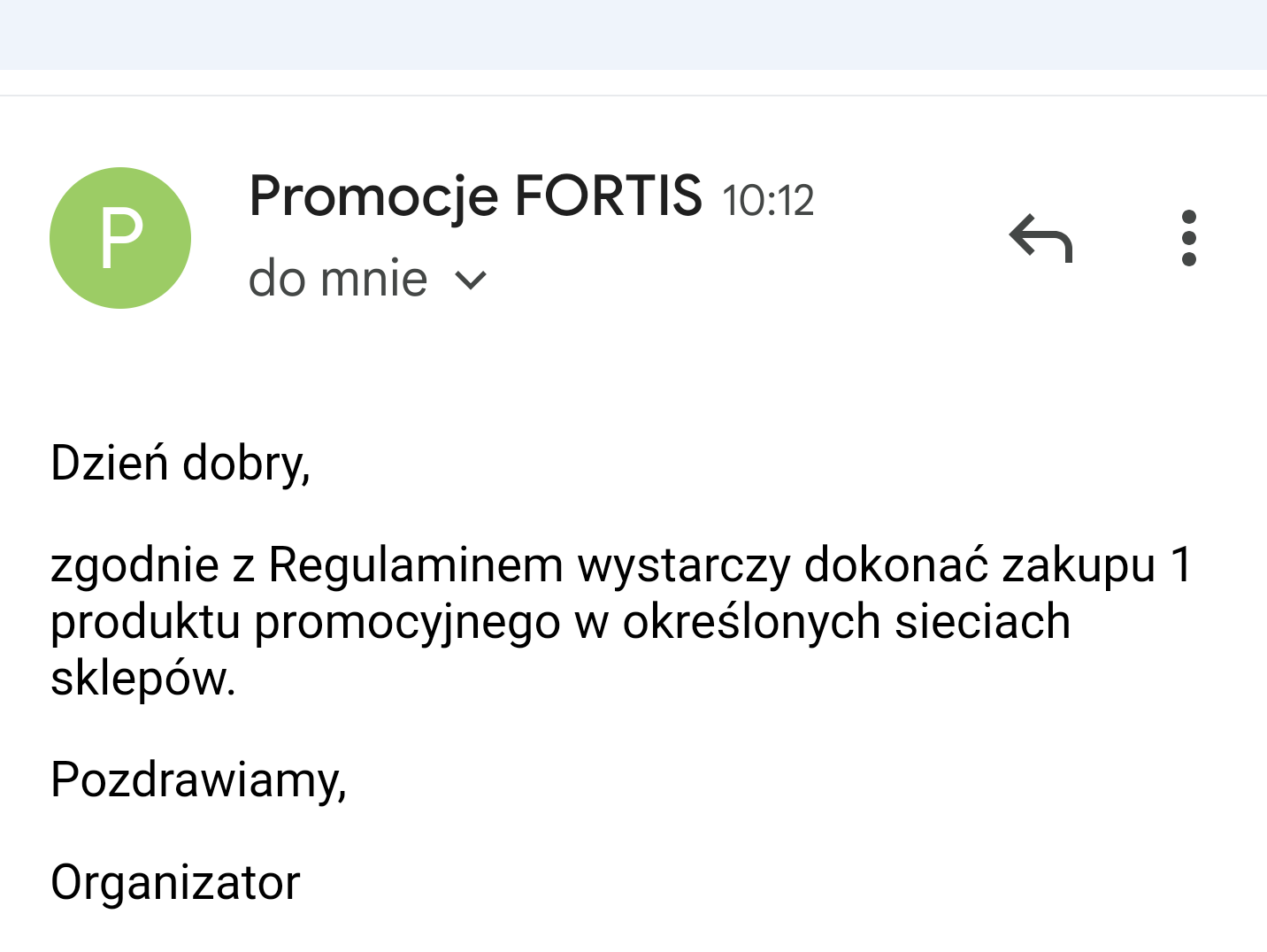The image size is (1267, 952).
Task: Reply to the email using the arrow icon
Action: pyautogui.click(x=1040, y=238)
